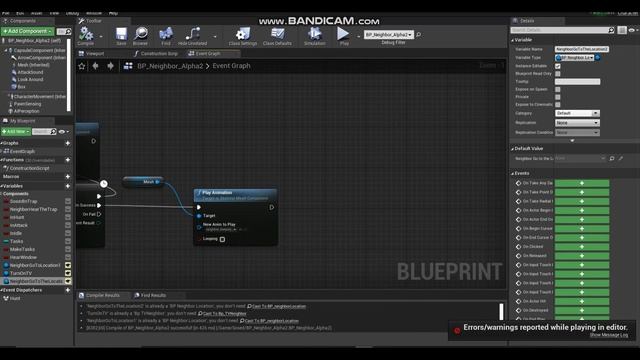
Task: Collapse the Events section in Details
Action: tap(513, 174)
